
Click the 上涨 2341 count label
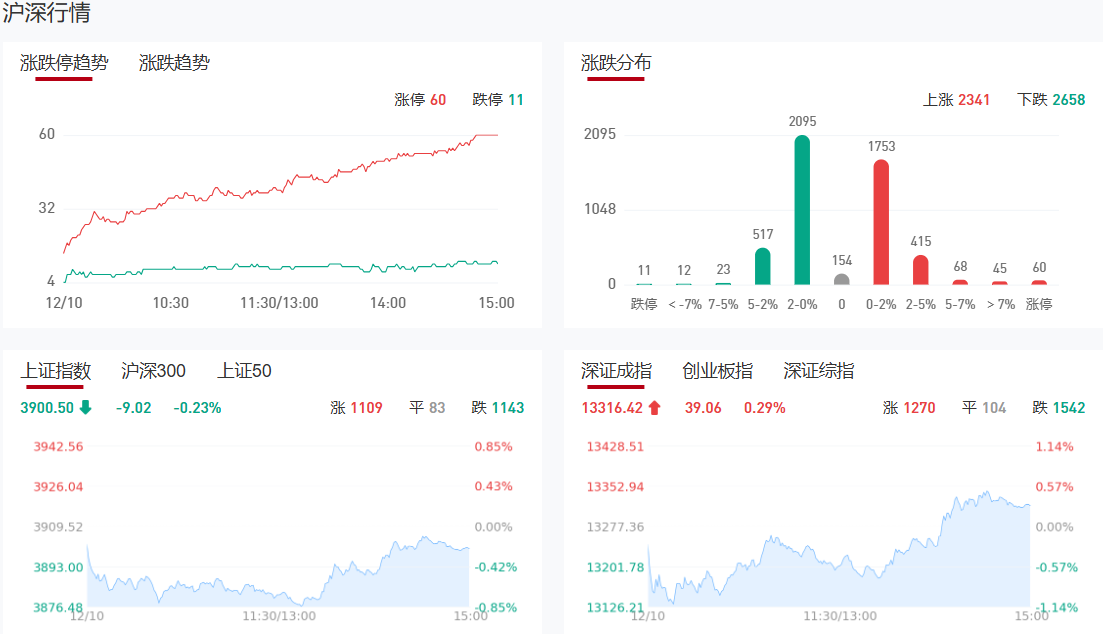[x=956, y=100]
